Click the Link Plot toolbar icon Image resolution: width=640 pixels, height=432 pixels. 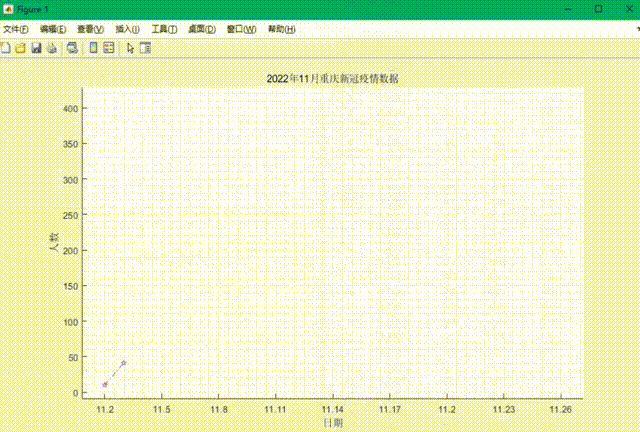[x=72, y=48]
